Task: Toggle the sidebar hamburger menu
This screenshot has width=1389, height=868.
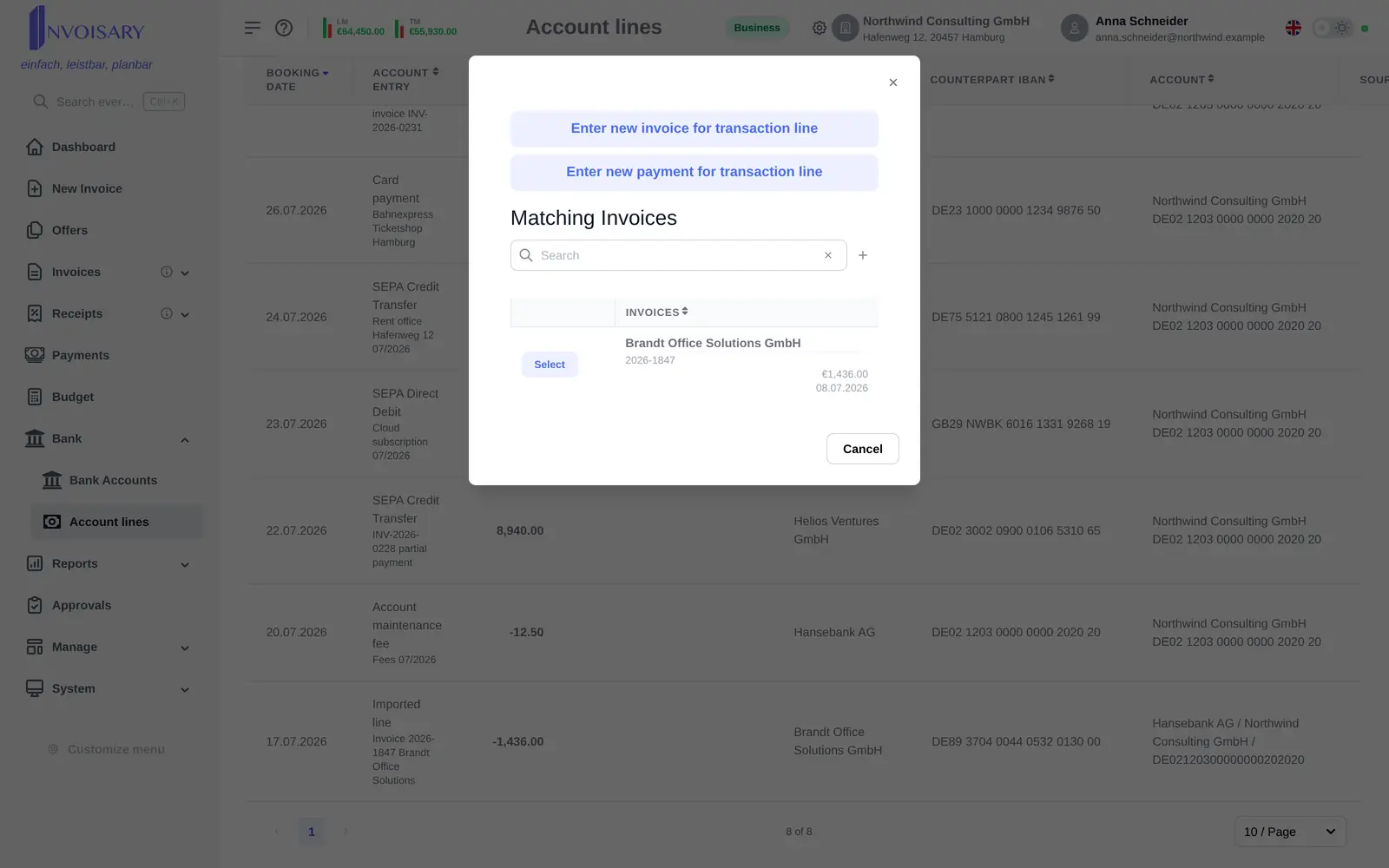Action: tap(253, 28)
